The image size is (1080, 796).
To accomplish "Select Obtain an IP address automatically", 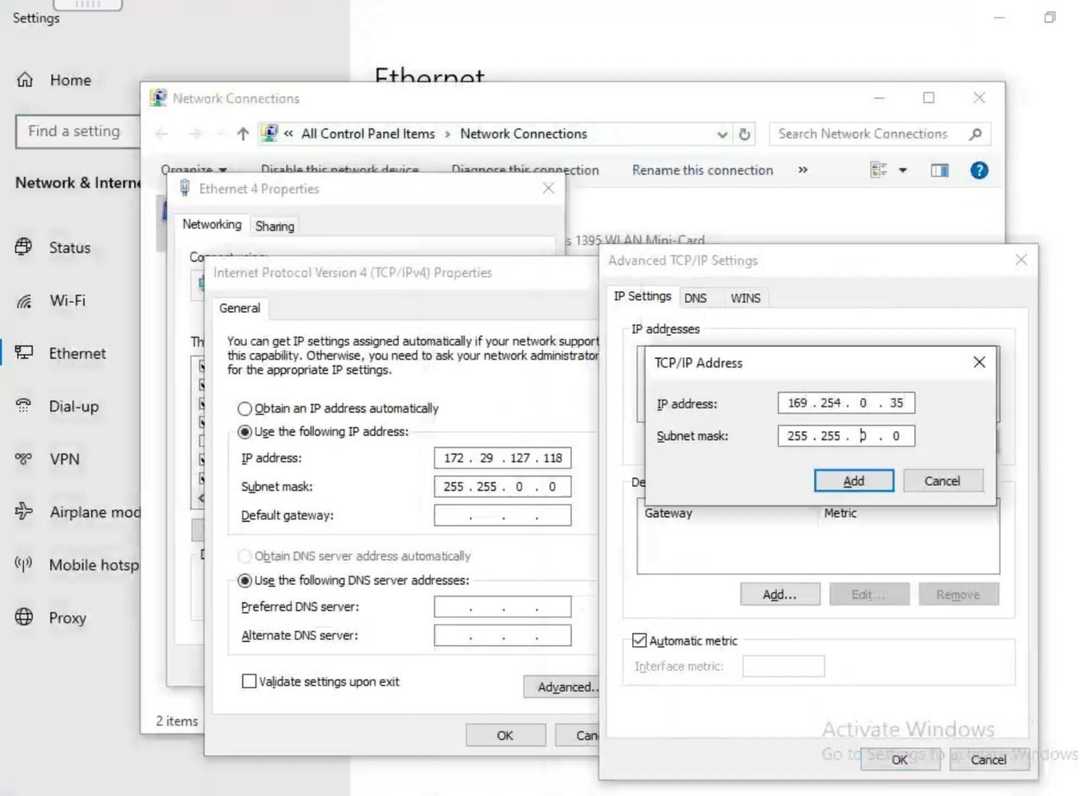I will pos(245,408).
